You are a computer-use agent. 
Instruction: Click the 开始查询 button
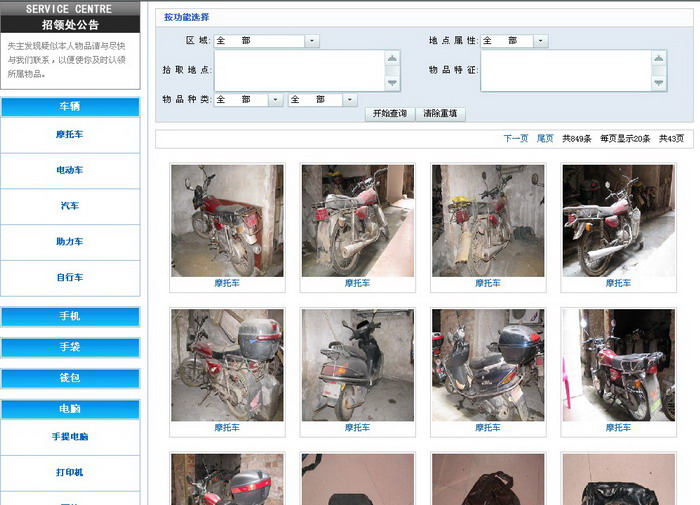click(x=390, y=114)
